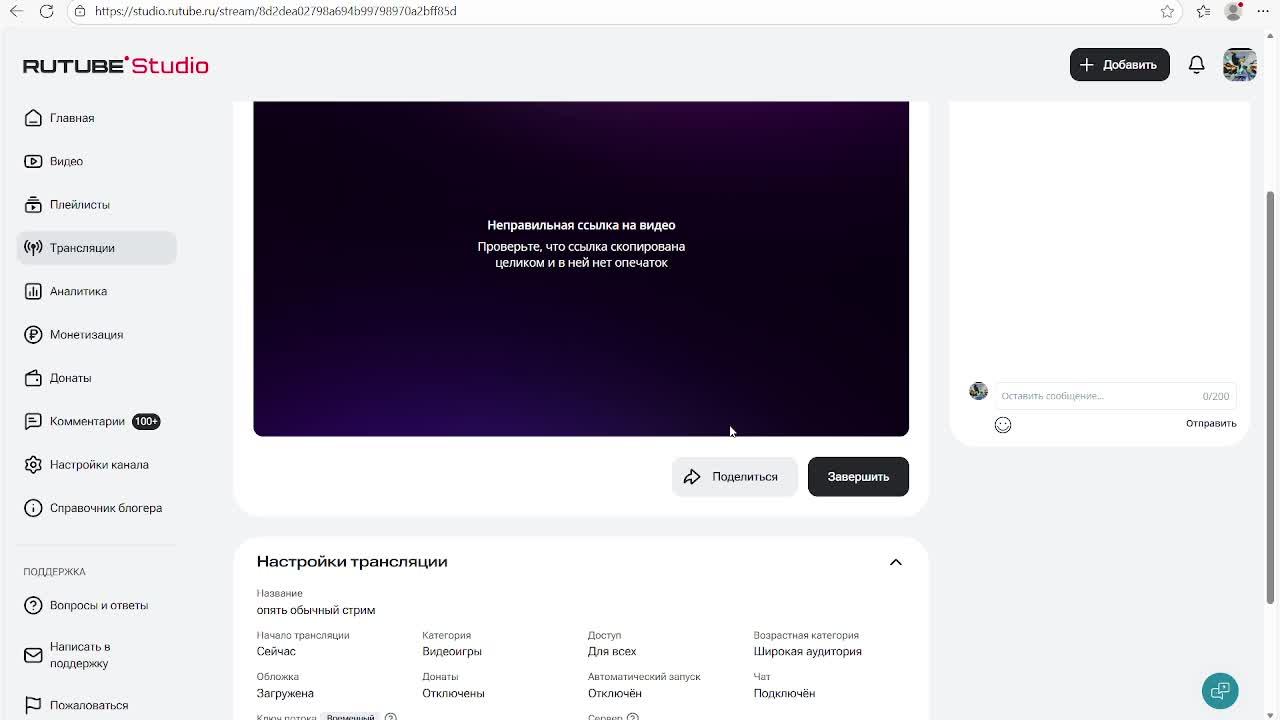This screenshot has height=720, width=1280.
Task: Click Видеоигры category value
Action: tap(452, 651)
